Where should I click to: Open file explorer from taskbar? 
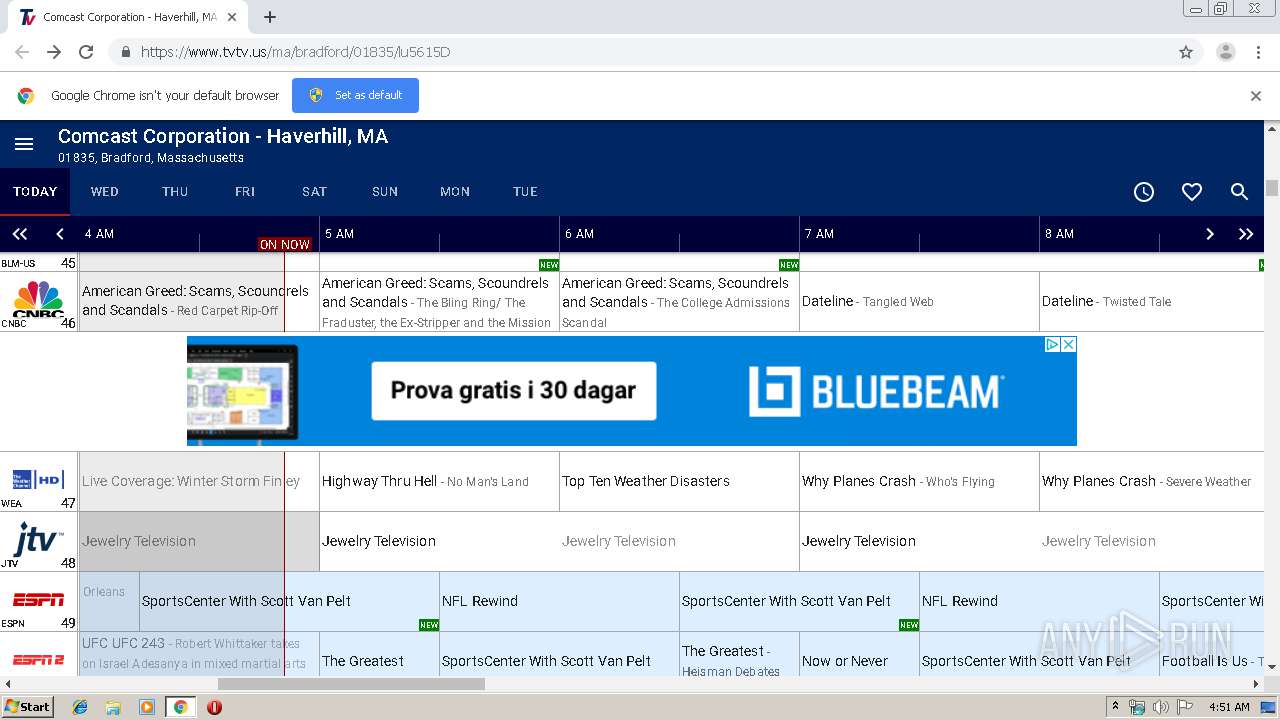click(x=113, y=707)
